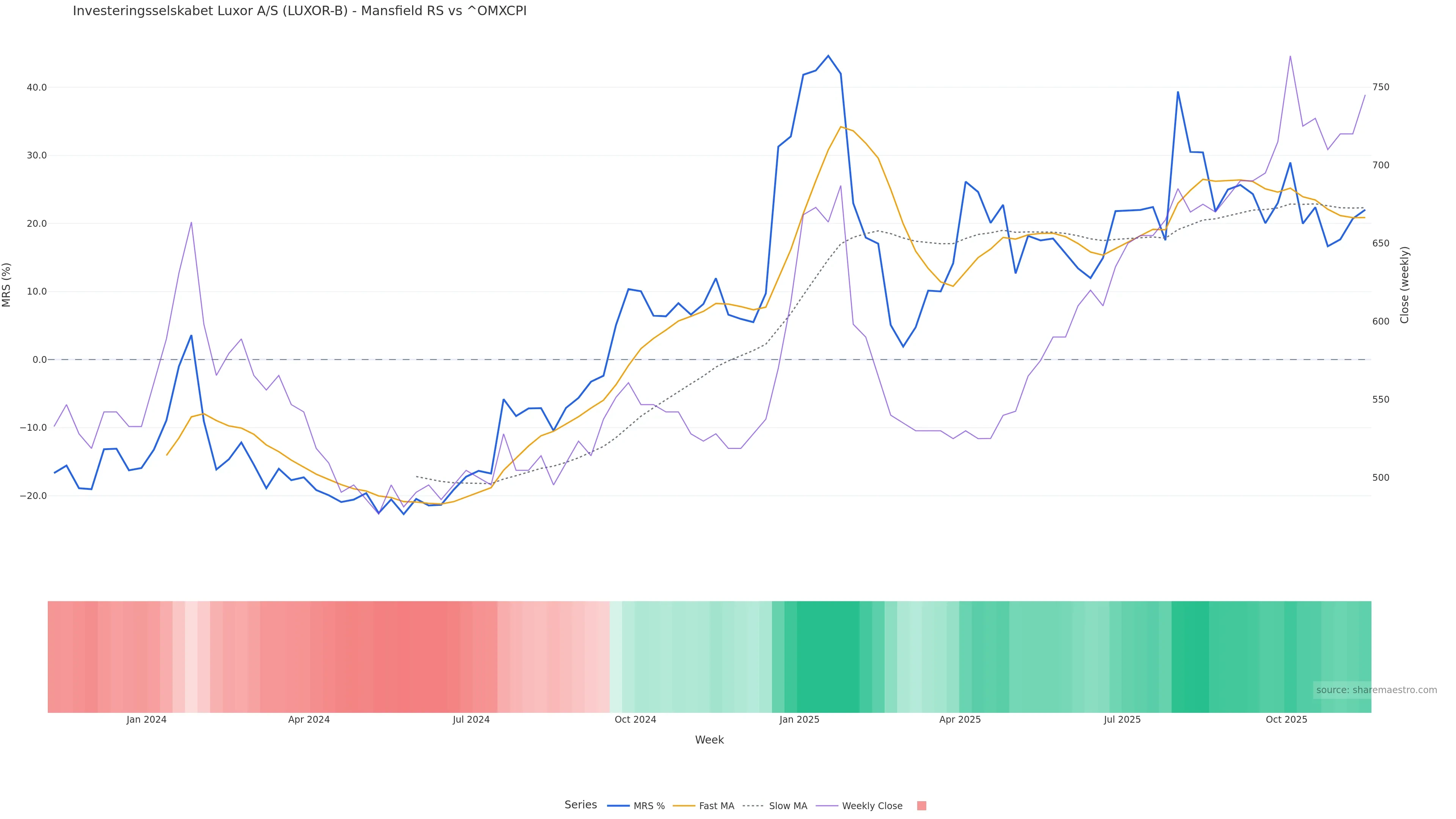Select the Apr 2025 x-axis tick label
1456x819 pixels.
point(960,720)
